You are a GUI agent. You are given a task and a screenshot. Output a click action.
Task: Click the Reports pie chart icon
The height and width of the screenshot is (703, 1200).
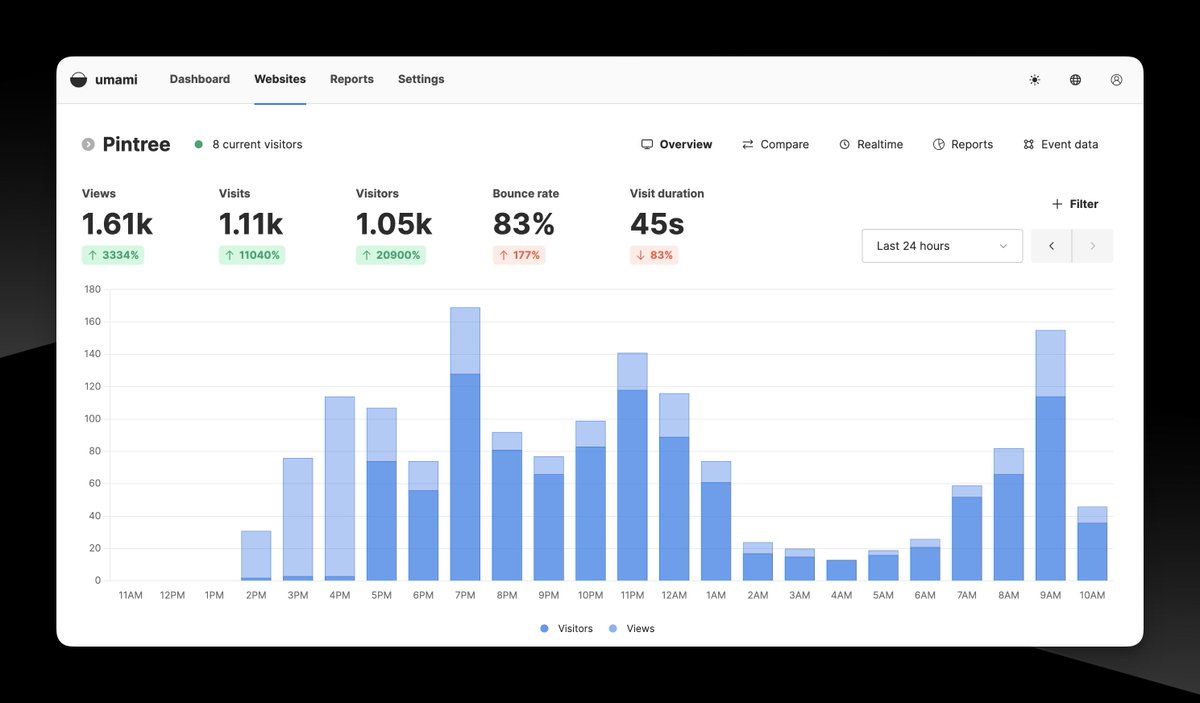(x=939, y=145)
